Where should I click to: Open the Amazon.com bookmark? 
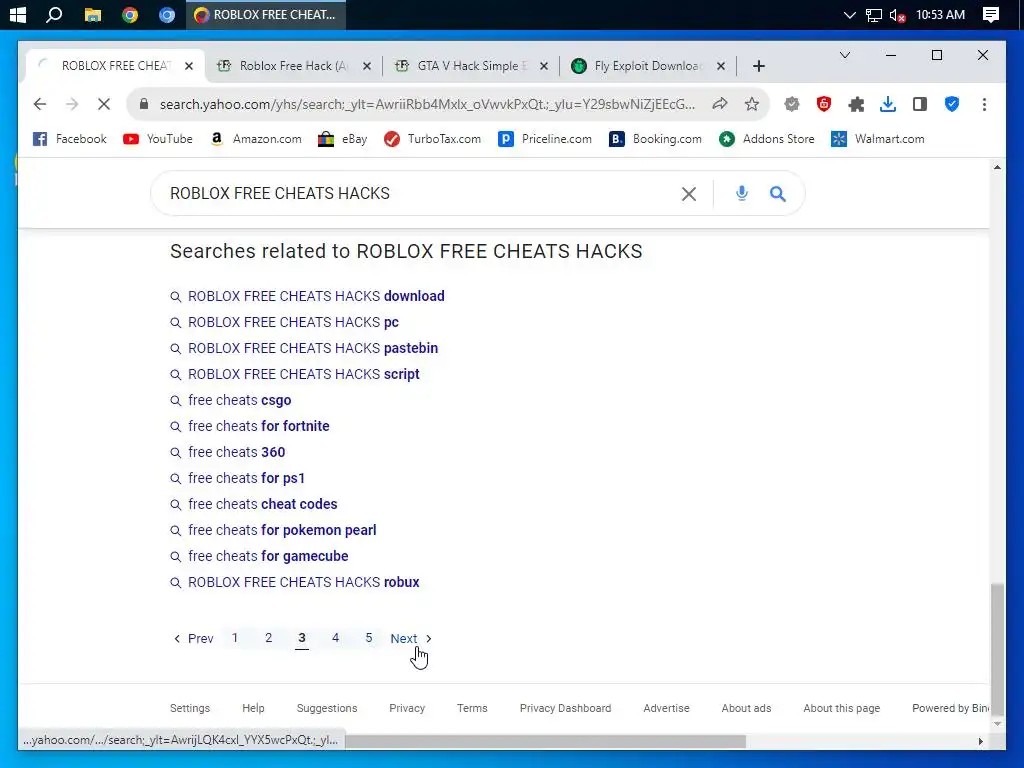256,139
